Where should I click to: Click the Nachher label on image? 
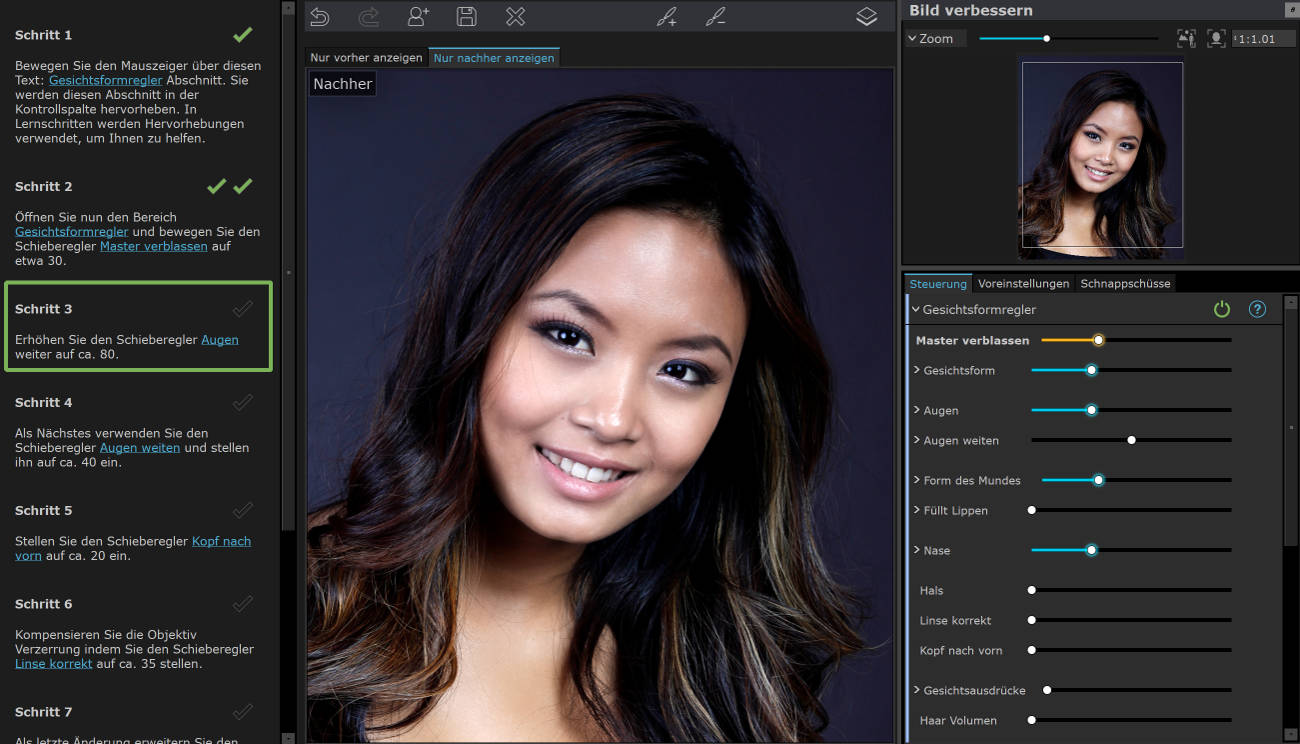pos(342,84)
